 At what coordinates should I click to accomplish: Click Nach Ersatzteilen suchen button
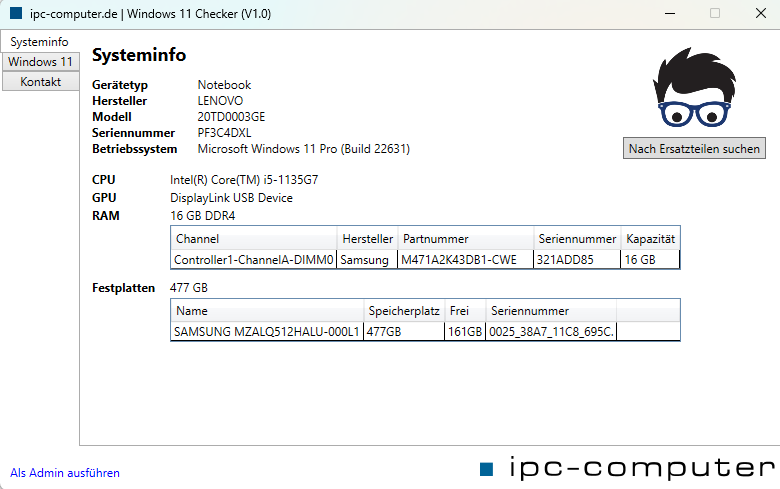click(x=694, y=149)
